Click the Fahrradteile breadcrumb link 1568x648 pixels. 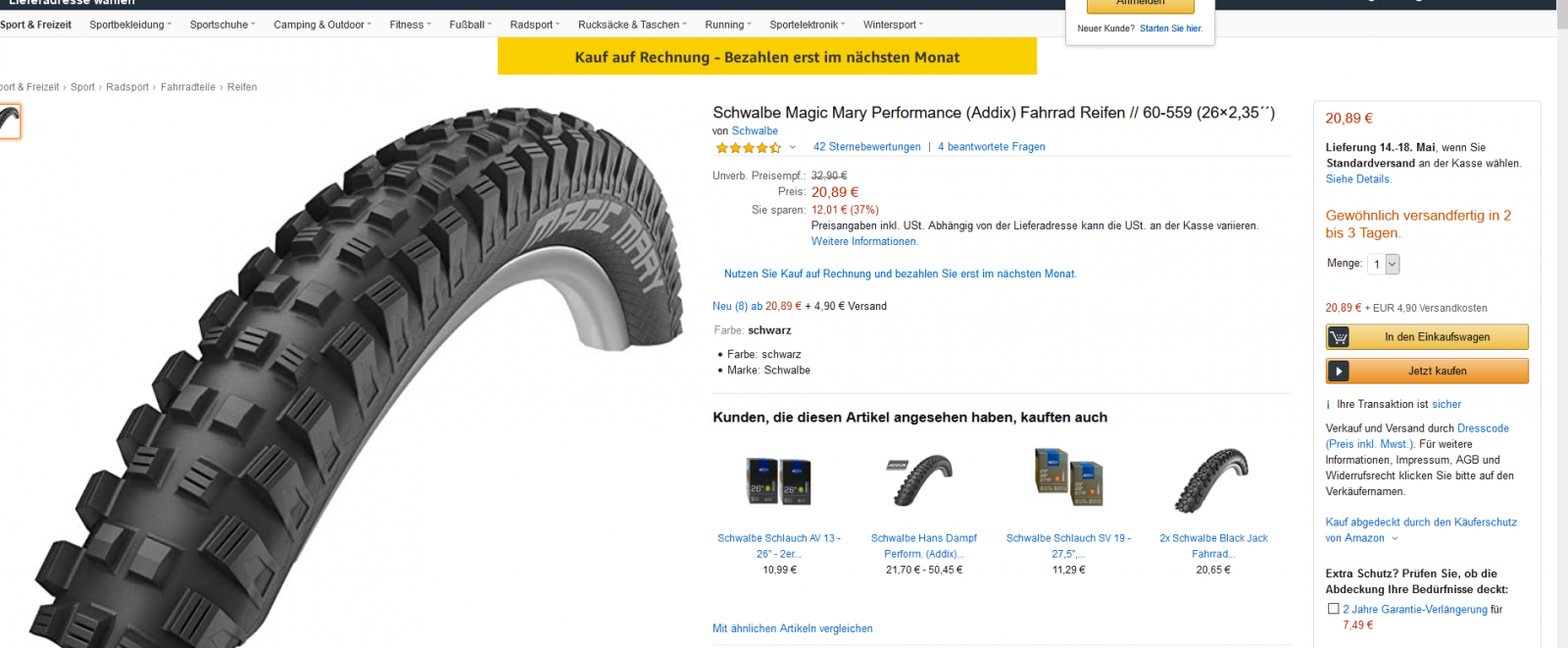coord(188,87)
